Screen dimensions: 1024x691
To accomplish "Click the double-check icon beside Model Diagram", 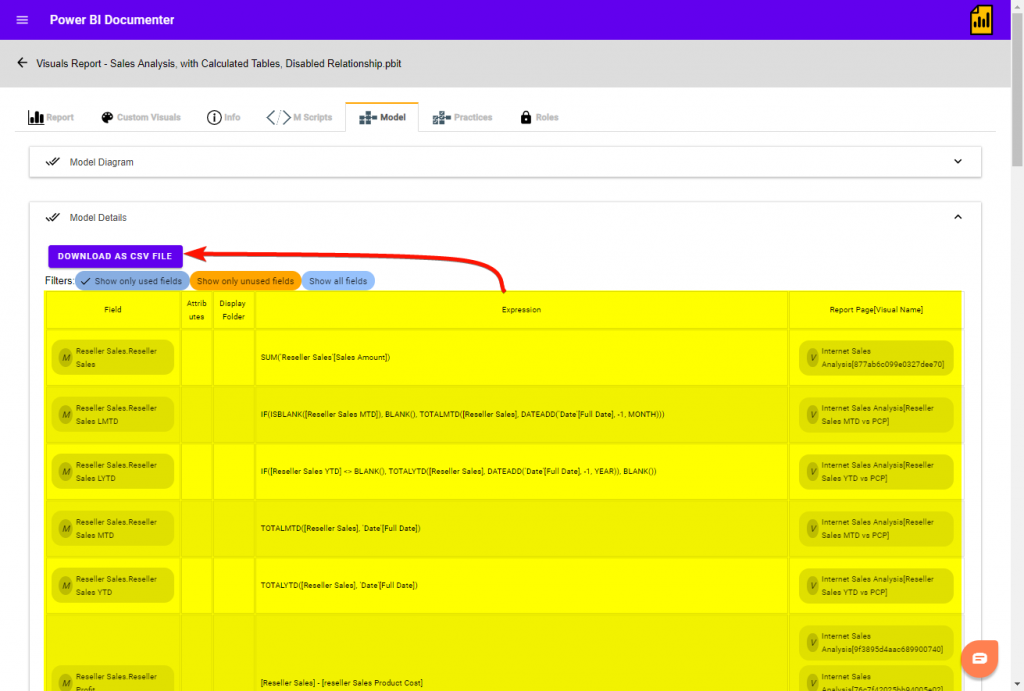I will click(53, 162).
